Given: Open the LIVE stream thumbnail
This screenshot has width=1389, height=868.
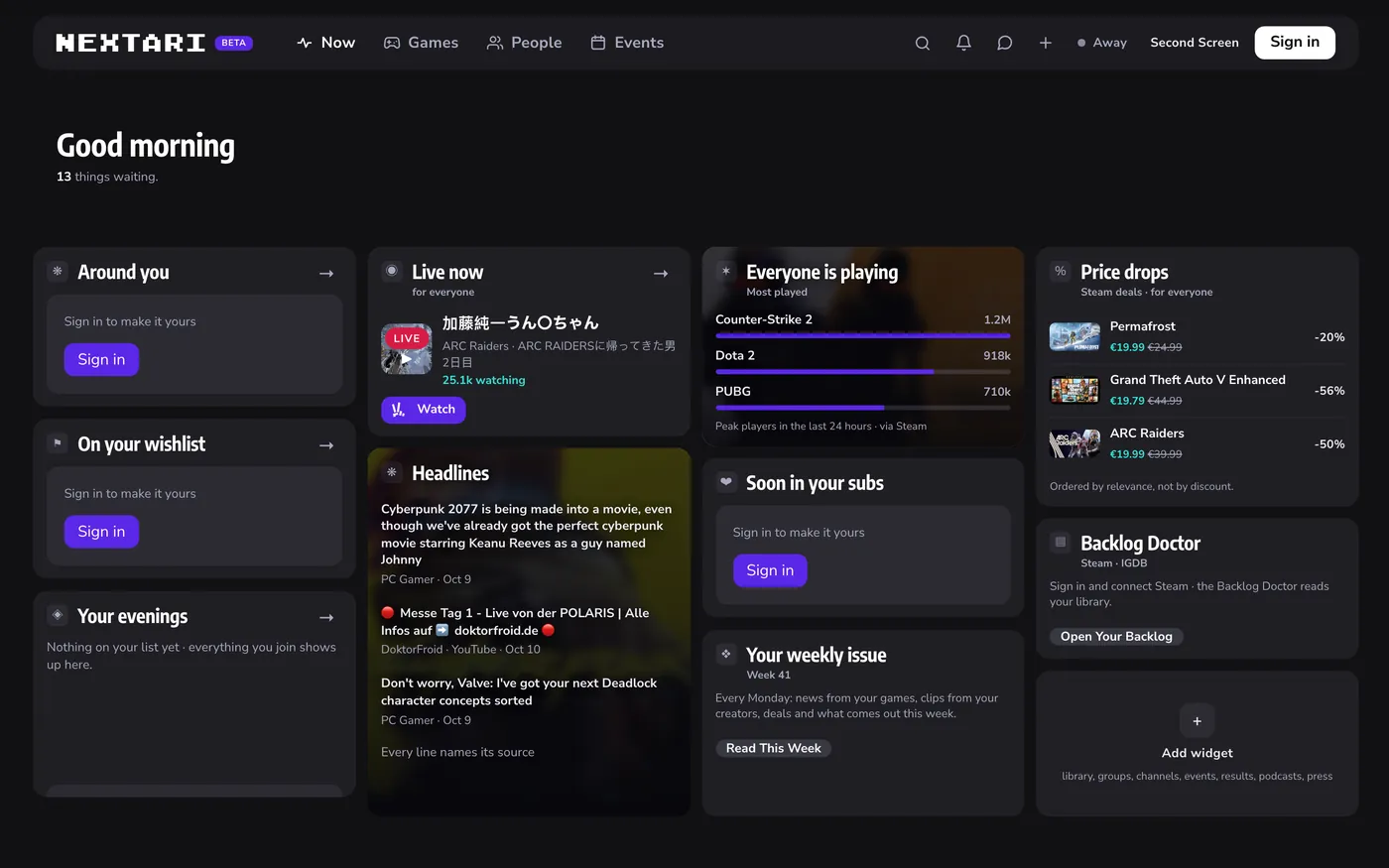Looking at the screenshot, I should tap(407, 348).
